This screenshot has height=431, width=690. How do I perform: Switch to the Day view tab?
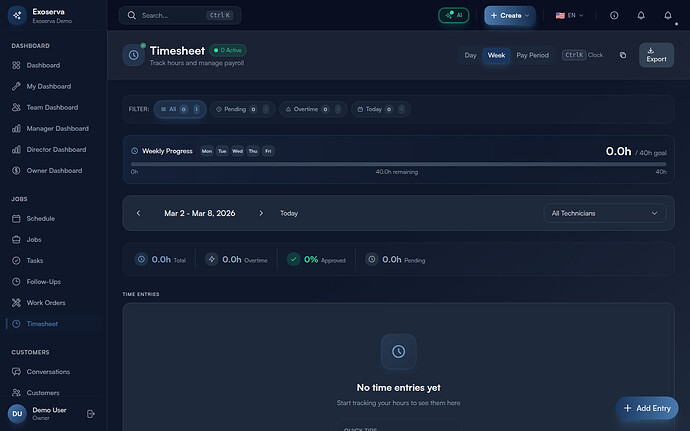pyautogui.click(x=470, y=55)
